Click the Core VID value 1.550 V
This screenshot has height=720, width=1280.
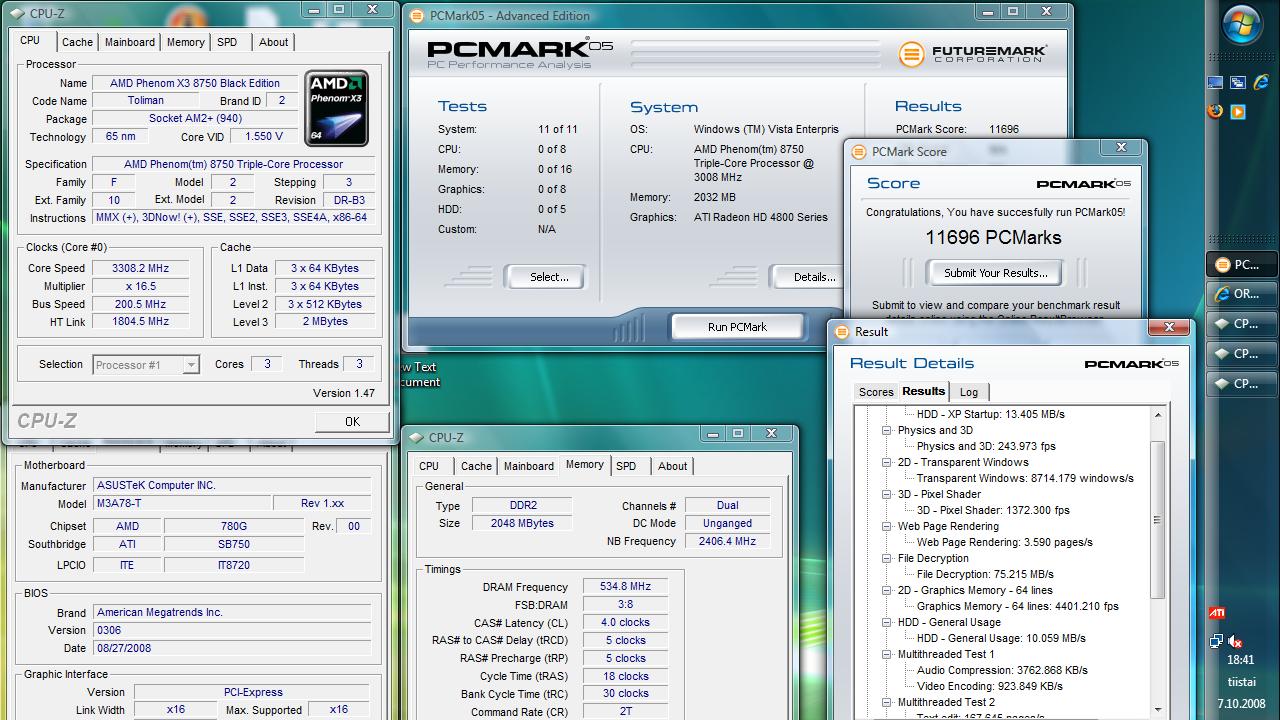click(264, 136)
